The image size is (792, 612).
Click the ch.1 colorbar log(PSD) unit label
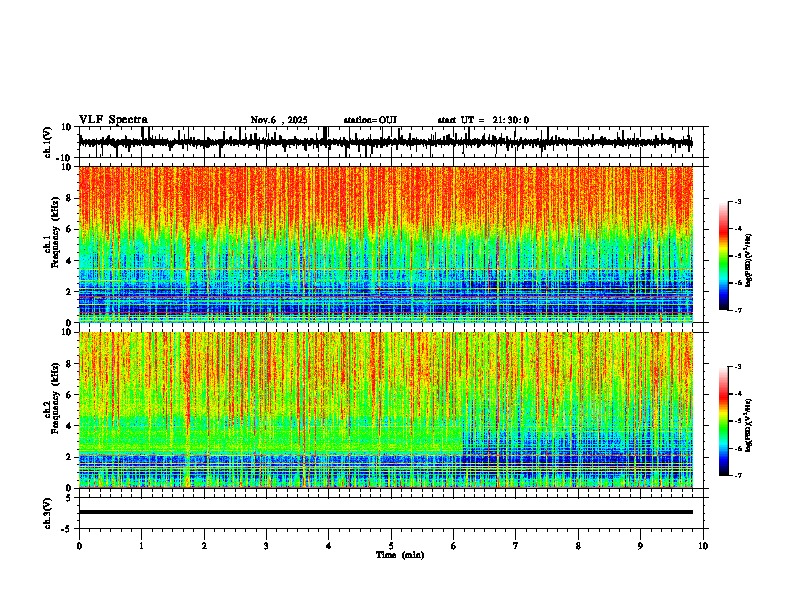749,261
